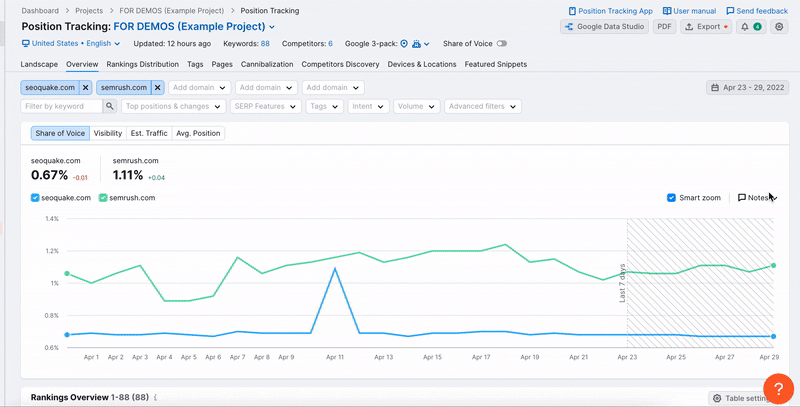
Task: Switch to Rankings Distribution tab
Action: point(143,64)
